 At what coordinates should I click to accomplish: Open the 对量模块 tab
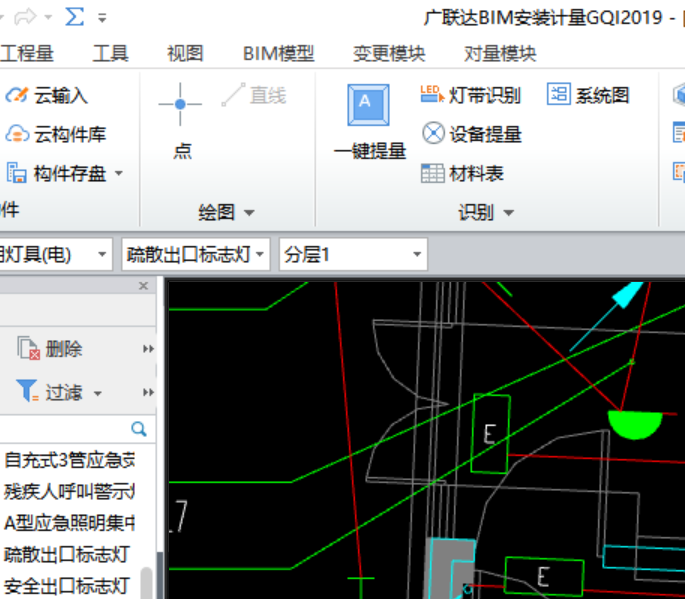coord(500,53)
